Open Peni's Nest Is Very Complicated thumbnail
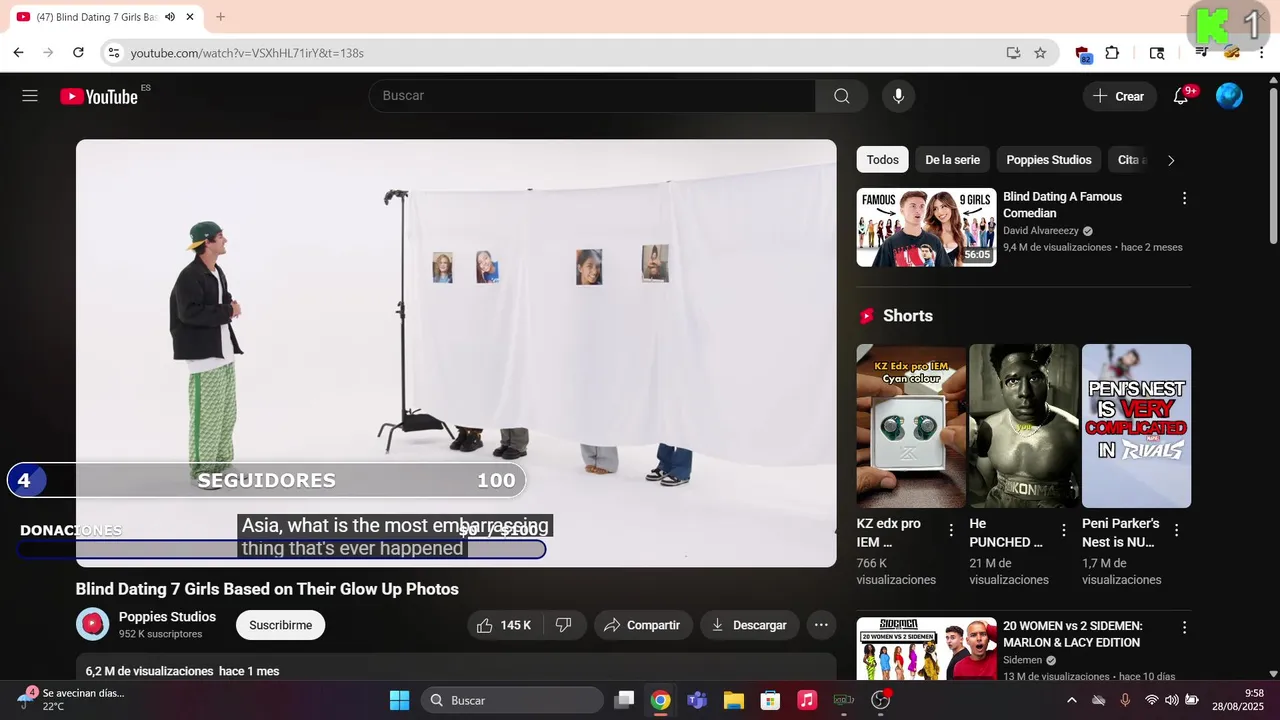Viewport: 1280px width, 720px height. 1136,426
